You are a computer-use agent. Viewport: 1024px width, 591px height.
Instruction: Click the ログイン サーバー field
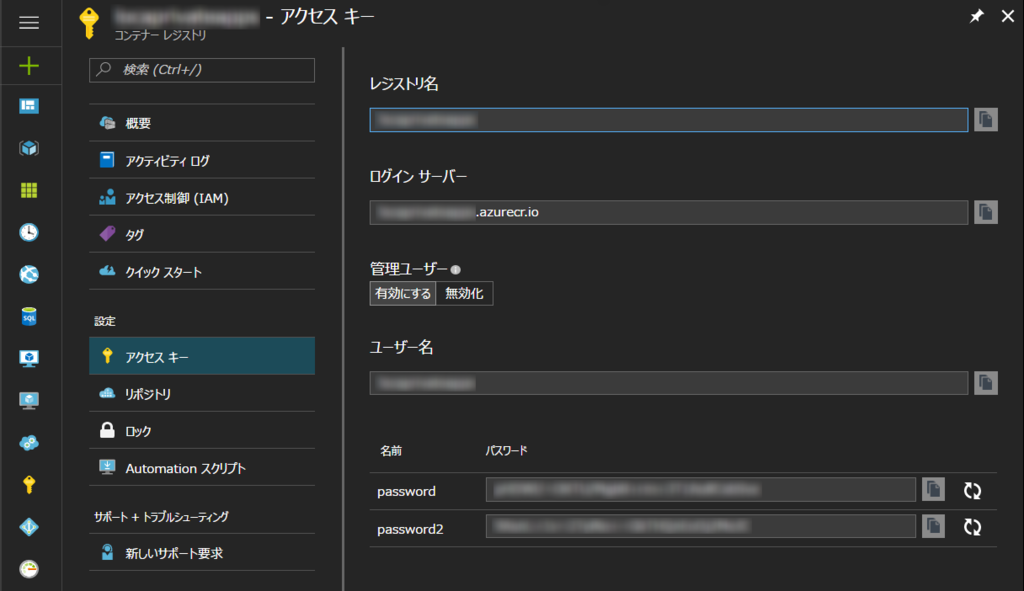click(669, 212)
